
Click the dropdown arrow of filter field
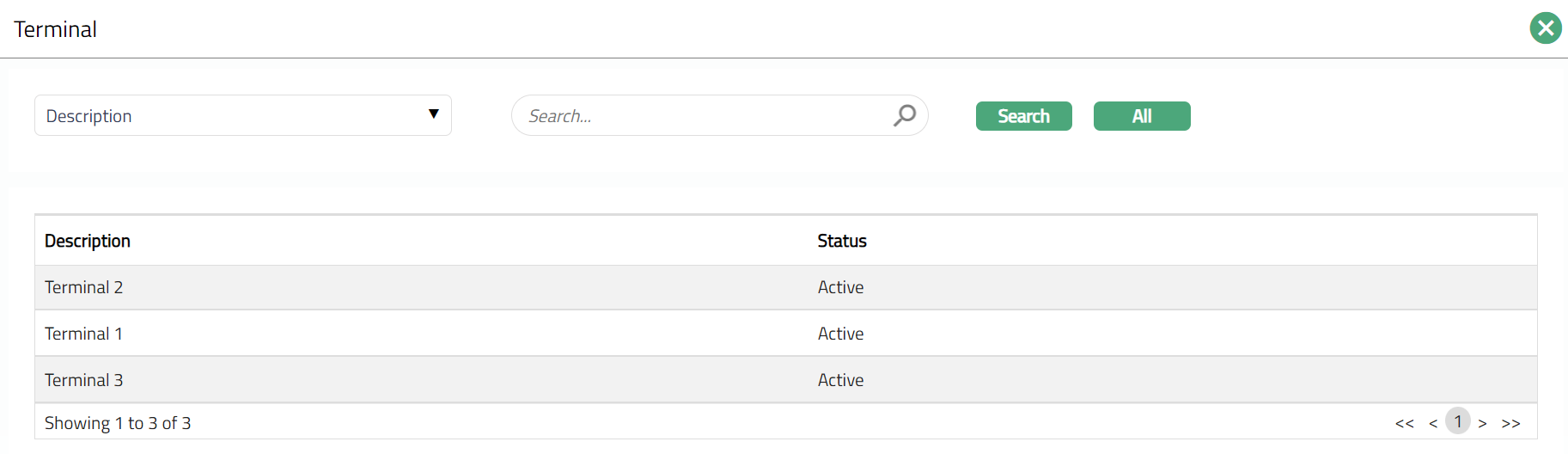tap(434, 114)
